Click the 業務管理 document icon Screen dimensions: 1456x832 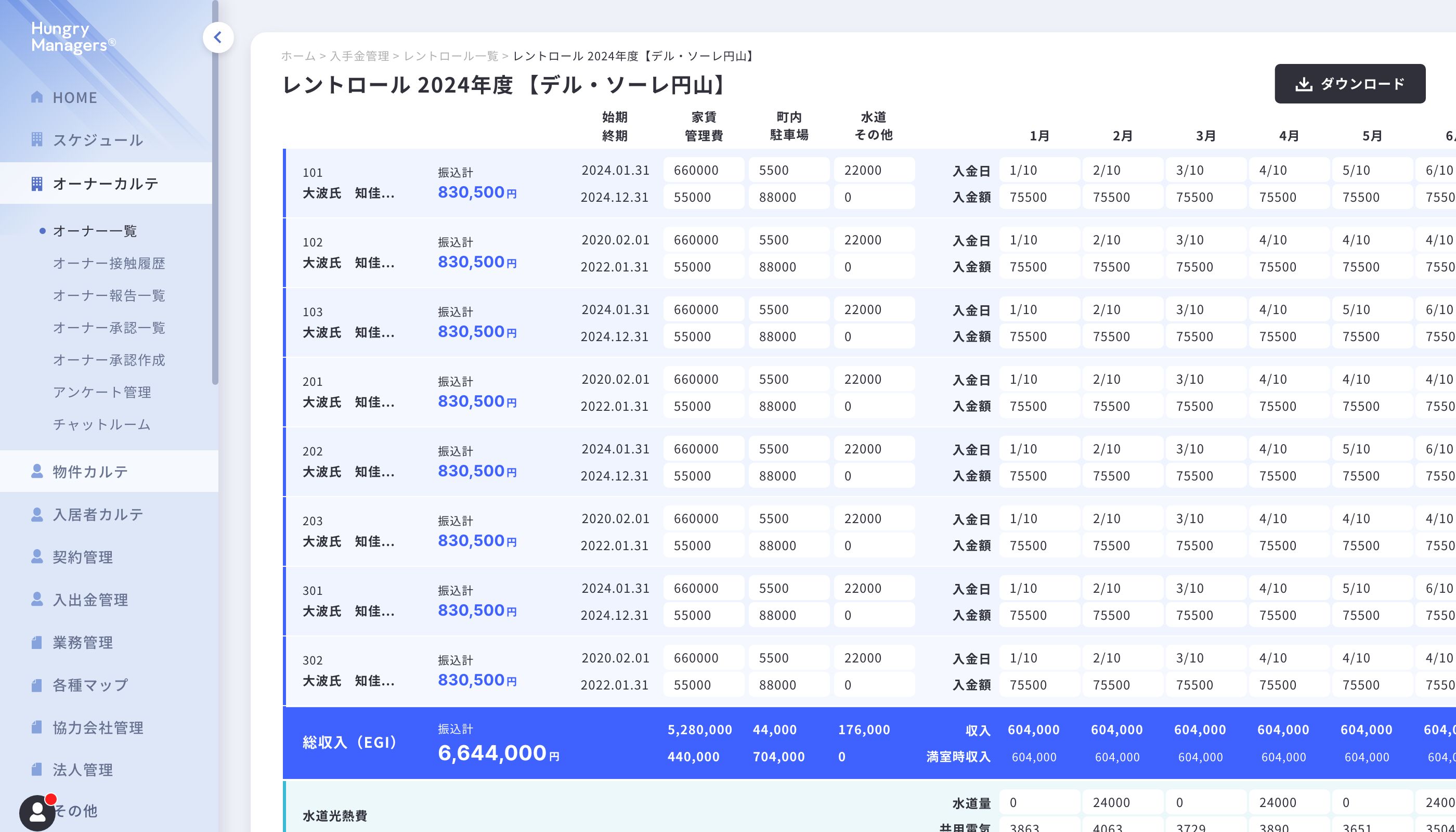[36, 642]
